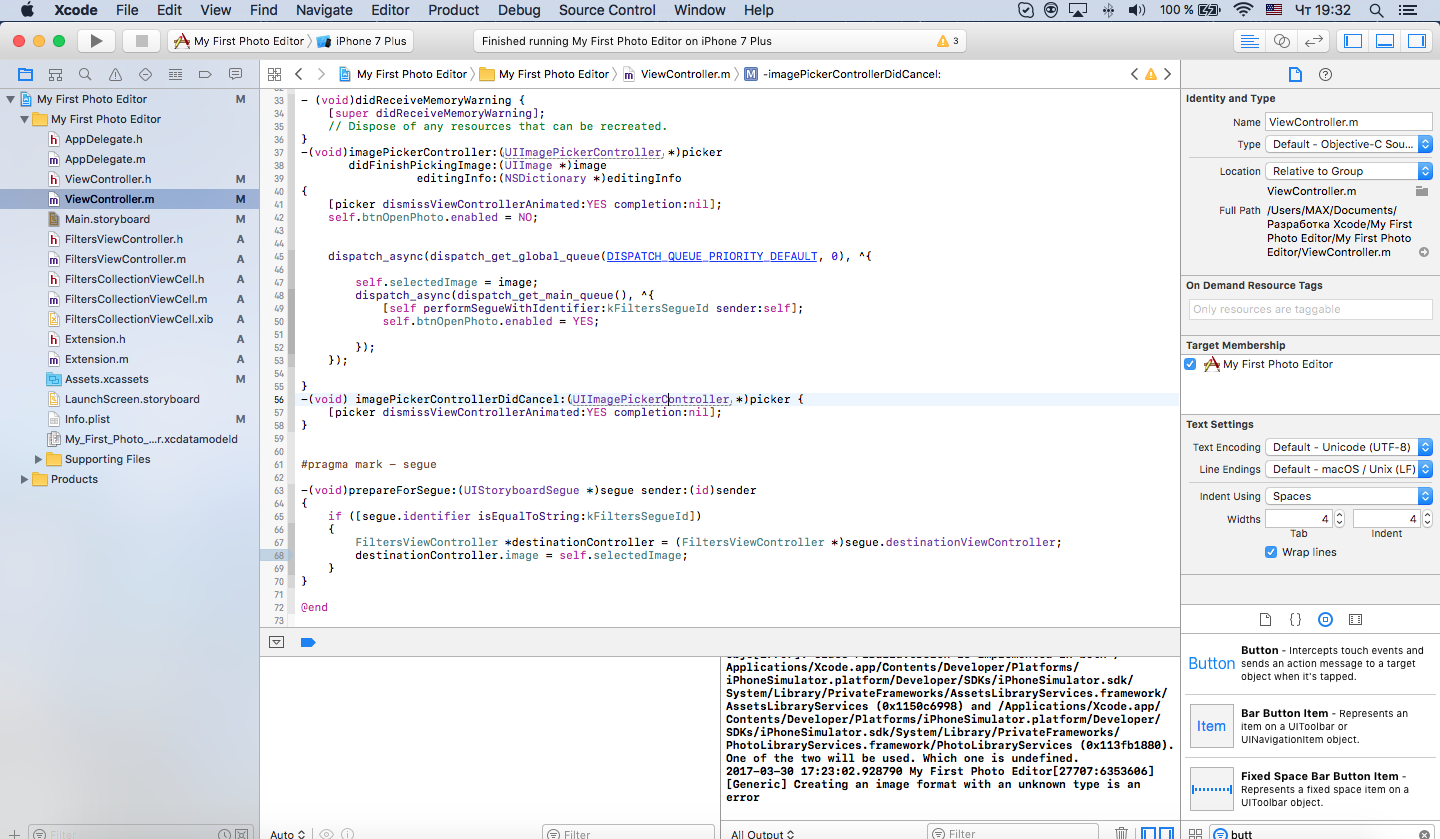Jump to the next issue in the jump bar
The width and height of the screenshot is (1440, 839).
[x=1166, y=74]
